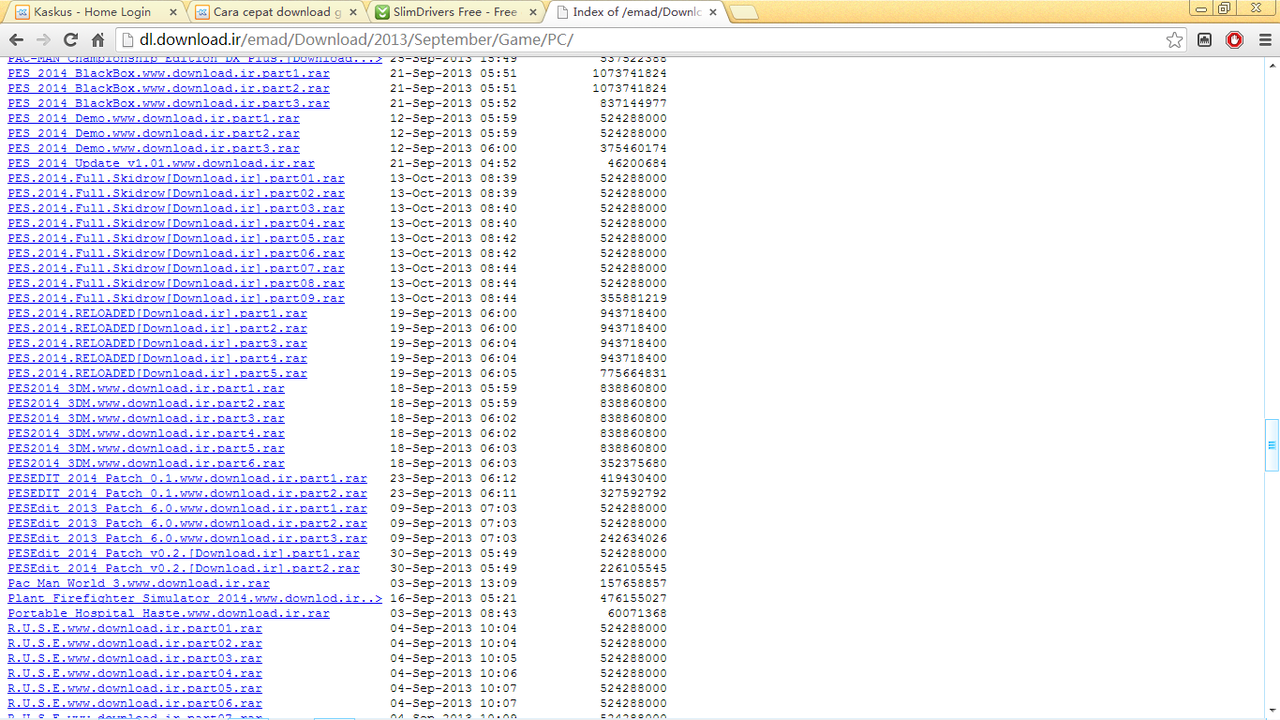This screenshot has height=720, width=1280.
Task: Open PES_2014_BlackBox part3.rar link
Action: (x=169, y=103)
